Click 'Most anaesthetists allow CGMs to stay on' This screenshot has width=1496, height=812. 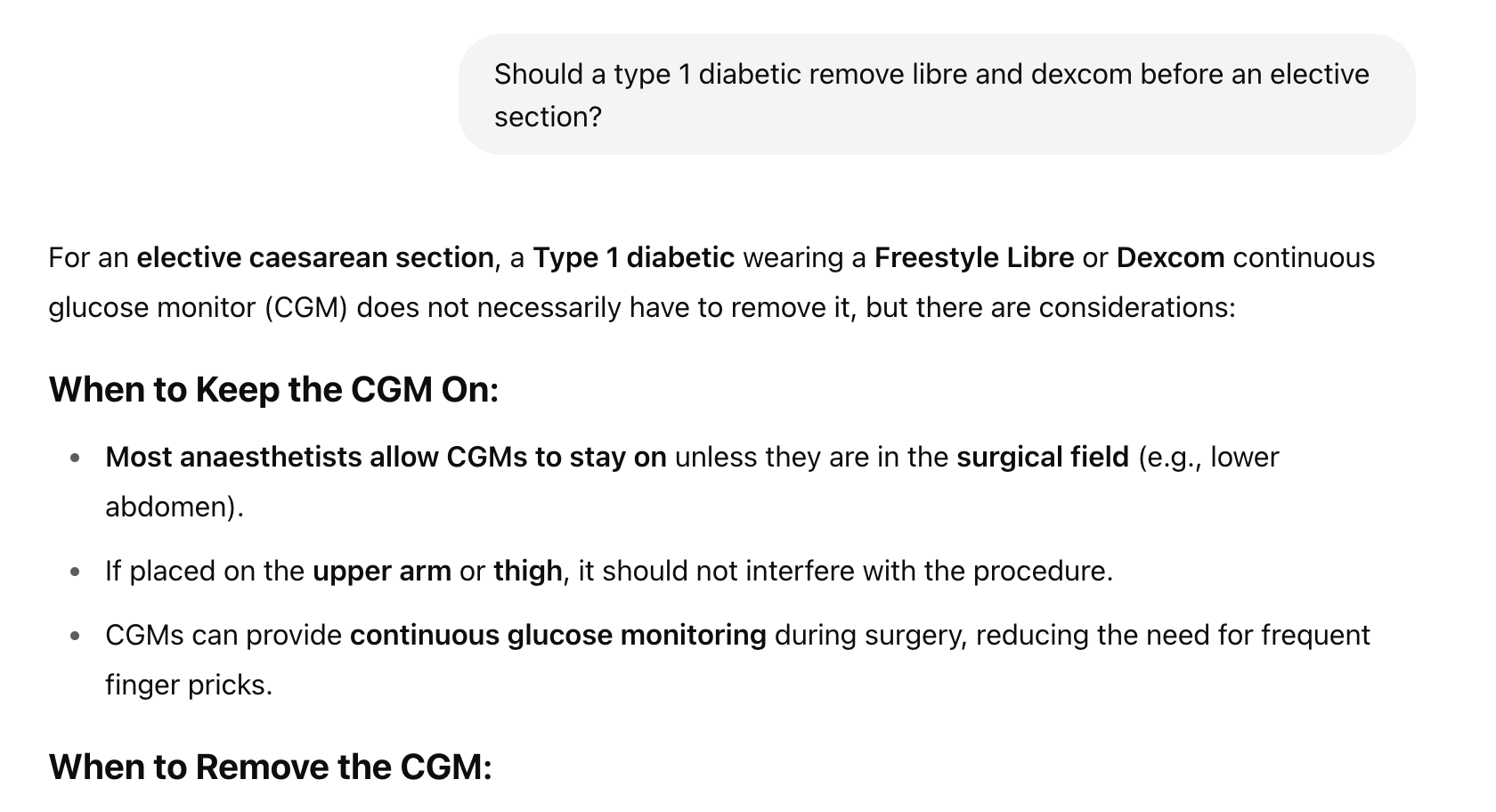coord(386,458)
